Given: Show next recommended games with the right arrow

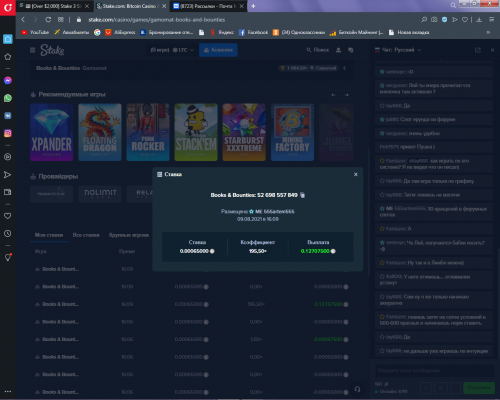Looking at the screenshot, I should click(347, 95).
